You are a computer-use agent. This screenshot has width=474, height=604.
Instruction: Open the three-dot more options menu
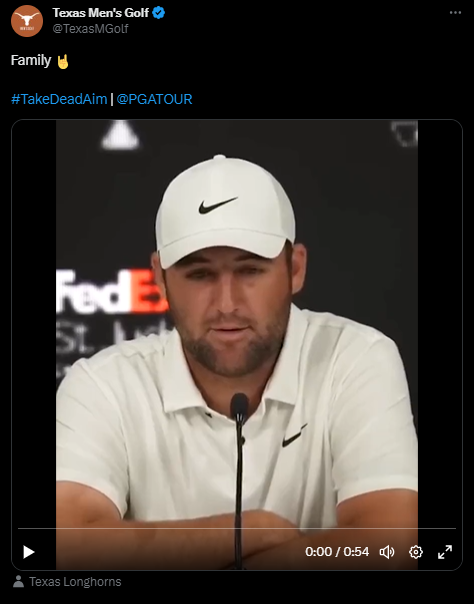455,13
